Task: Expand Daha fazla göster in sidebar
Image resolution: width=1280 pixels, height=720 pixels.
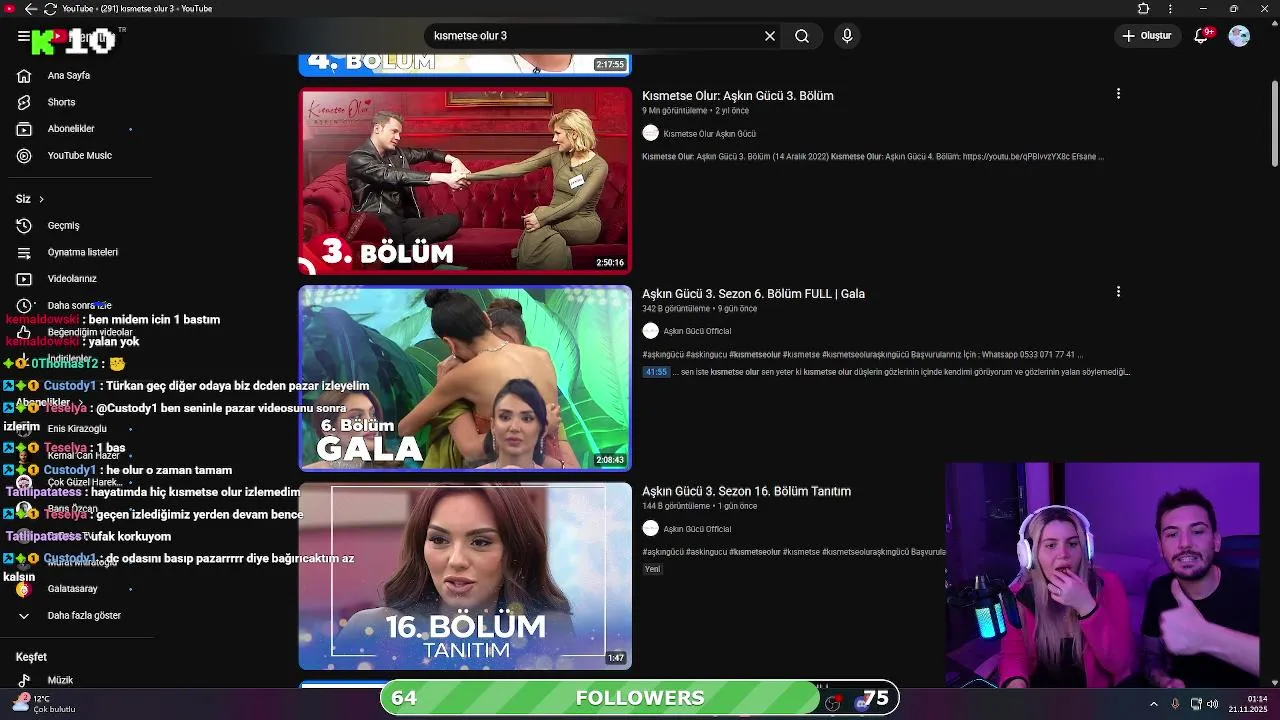Action: click(84, 616)
